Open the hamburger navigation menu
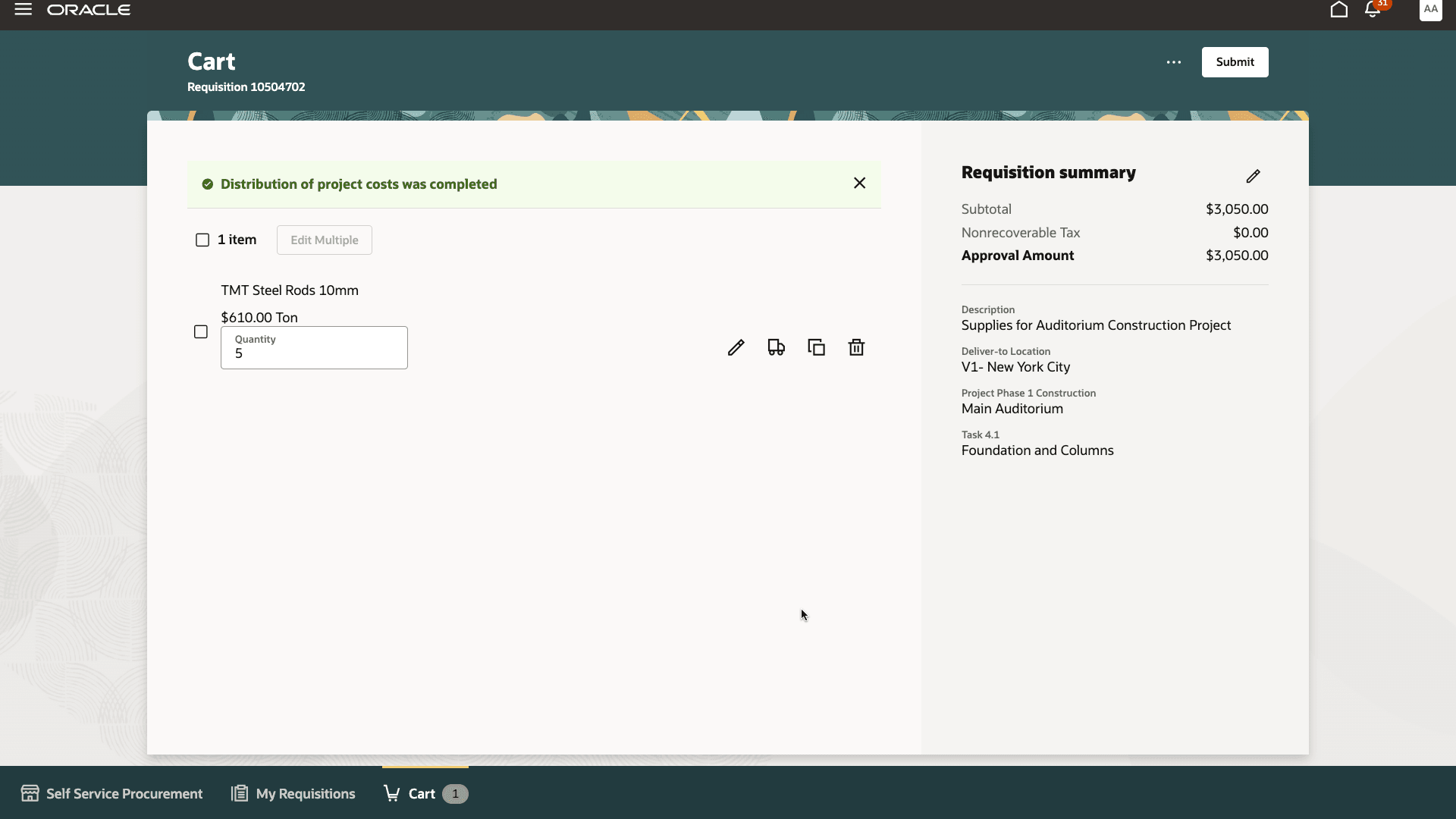The width and height of the screenshot is (1456, 819). (24, 10)
